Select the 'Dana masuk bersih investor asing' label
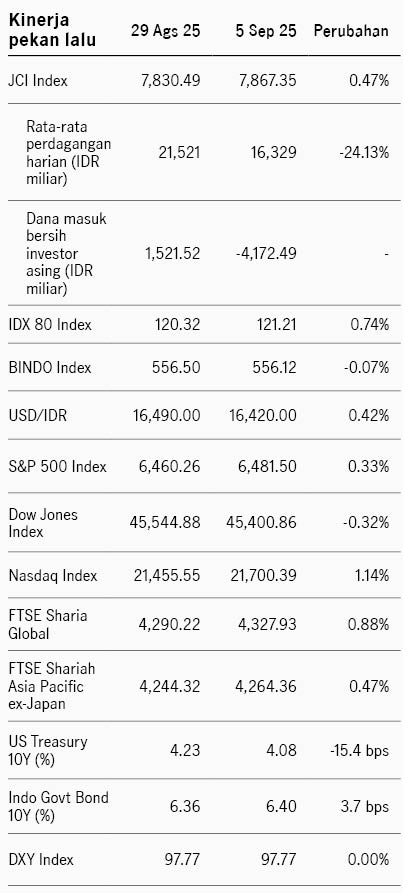Image resolution: width=403 pixels, height=893 pixels. (x=67, y=254)
